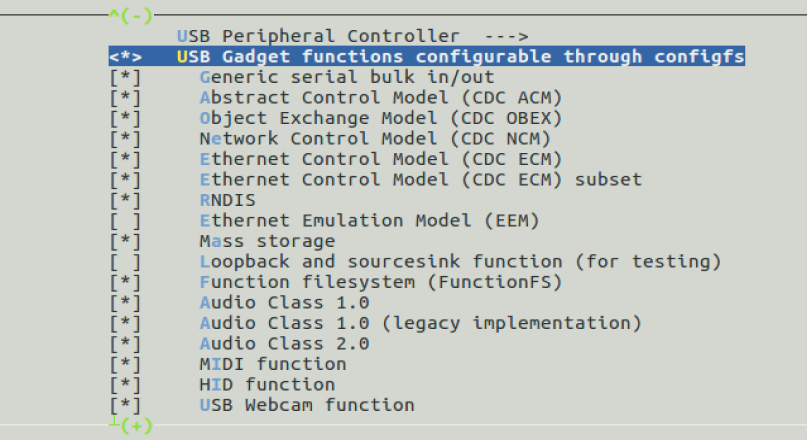Toggle Generic serial bulk in/out checkbox
The image size is (807, 440).
125,77
